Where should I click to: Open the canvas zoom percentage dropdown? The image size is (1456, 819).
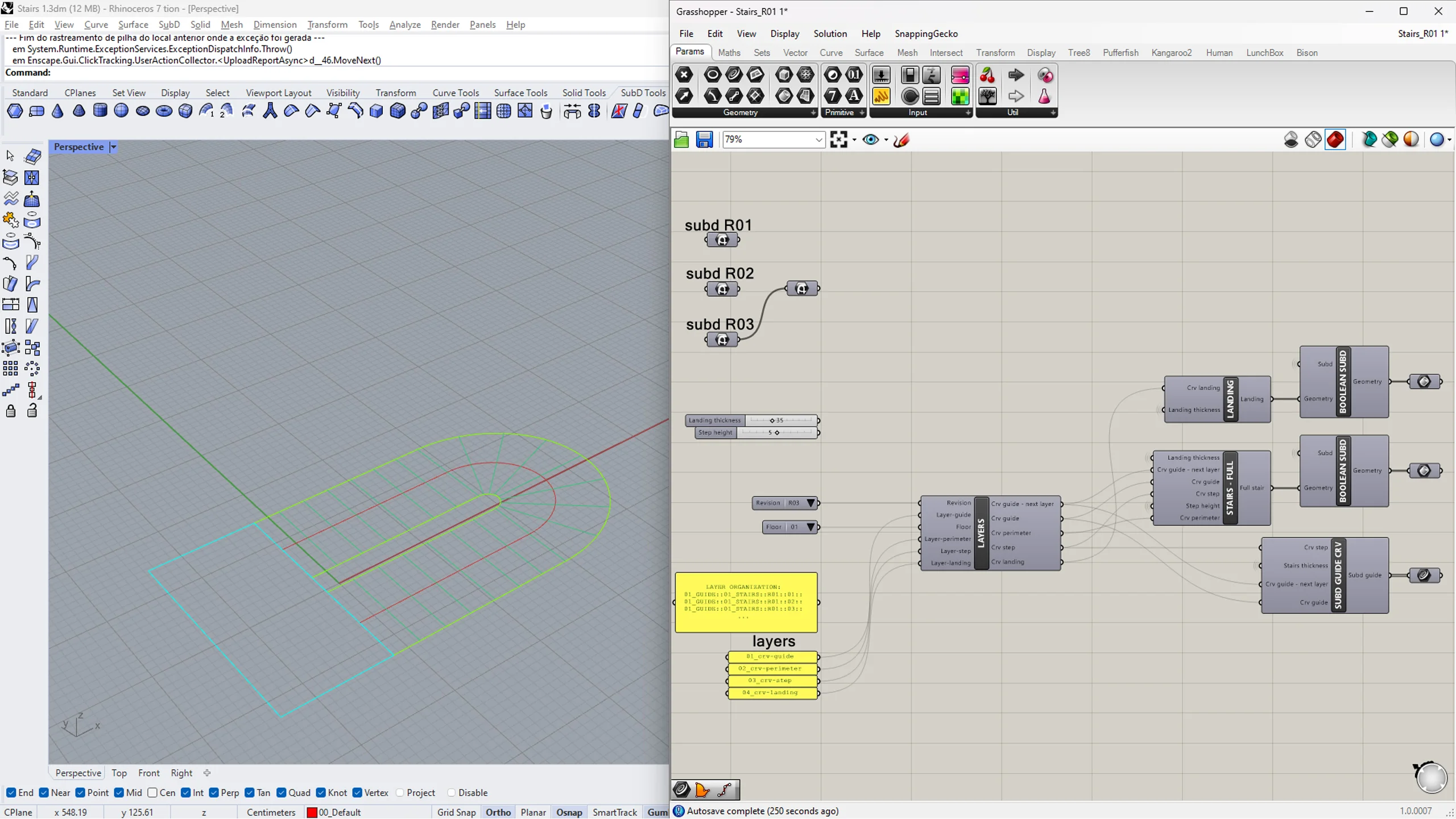tap(818, 139)
